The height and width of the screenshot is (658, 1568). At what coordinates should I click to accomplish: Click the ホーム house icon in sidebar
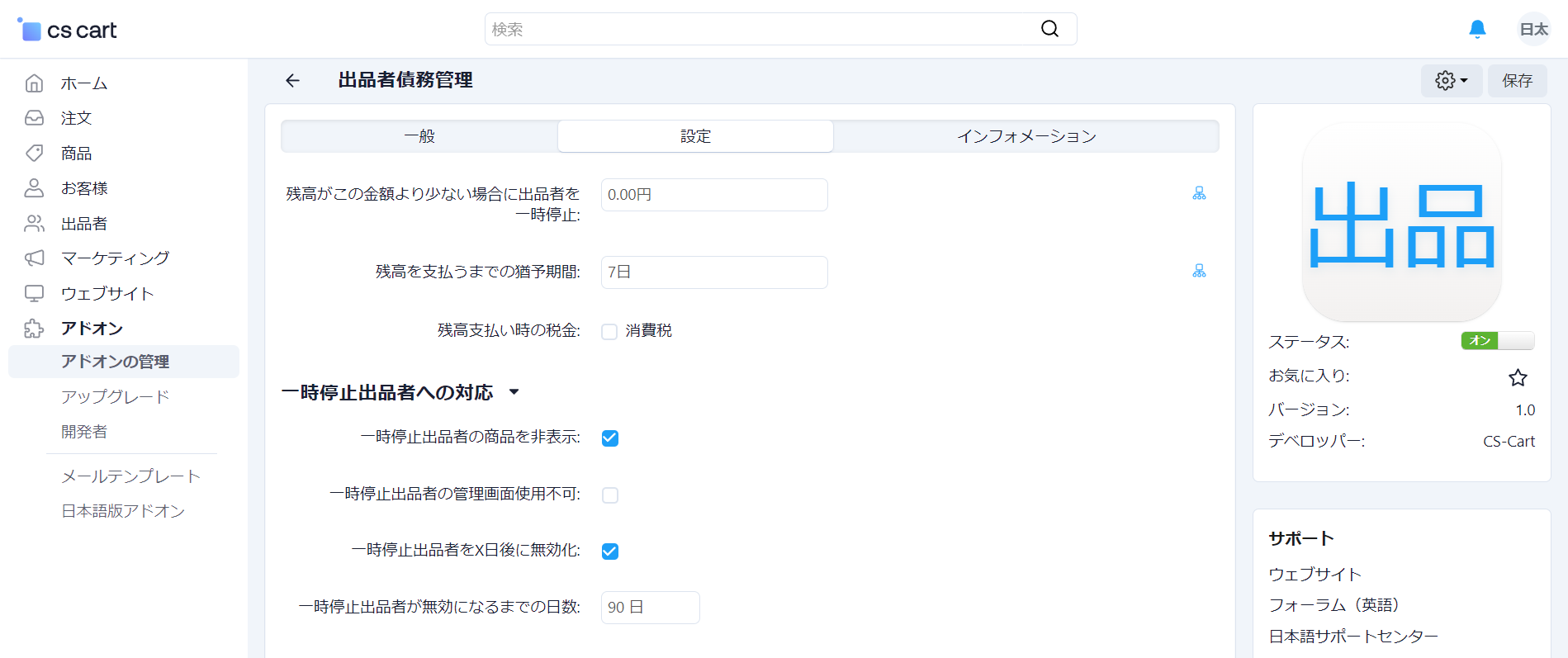(x=34, y=83)
